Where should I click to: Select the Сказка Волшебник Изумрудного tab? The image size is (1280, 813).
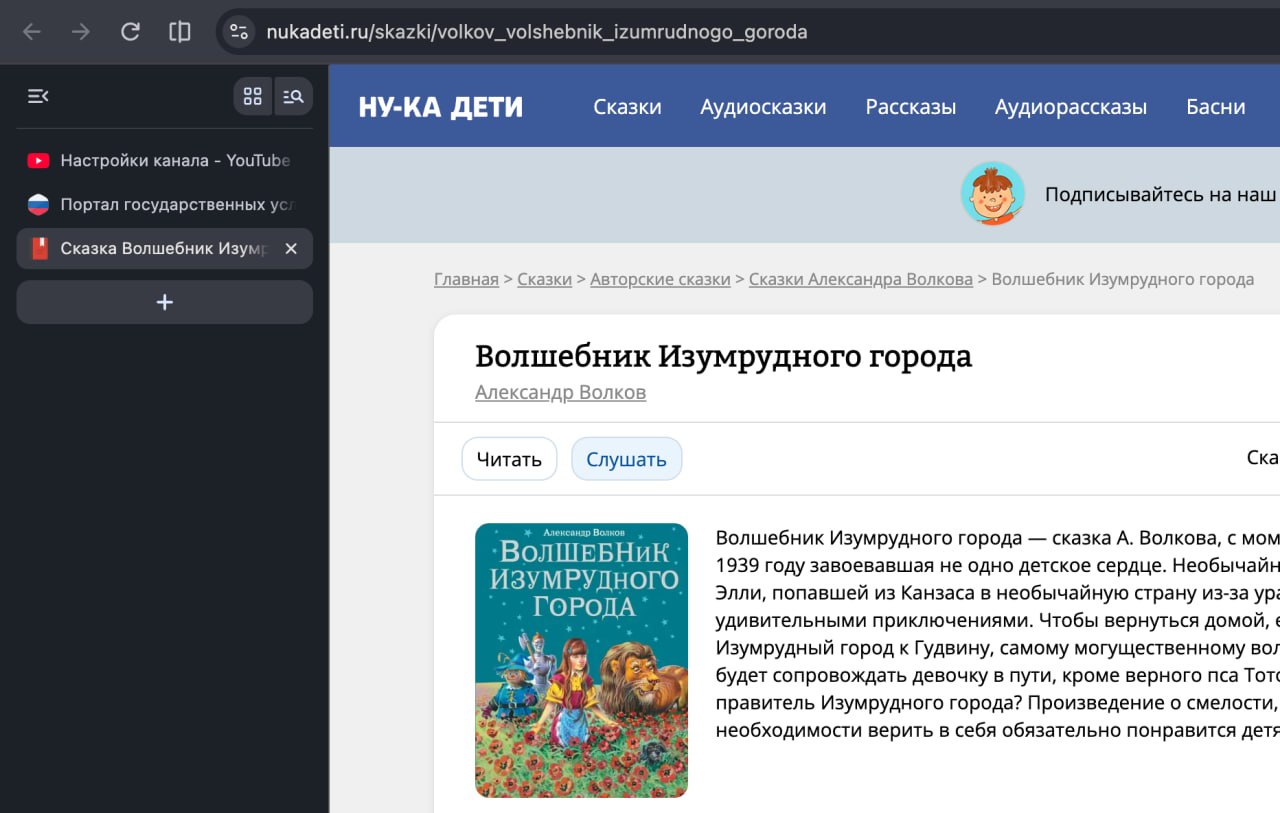point(165,248)
